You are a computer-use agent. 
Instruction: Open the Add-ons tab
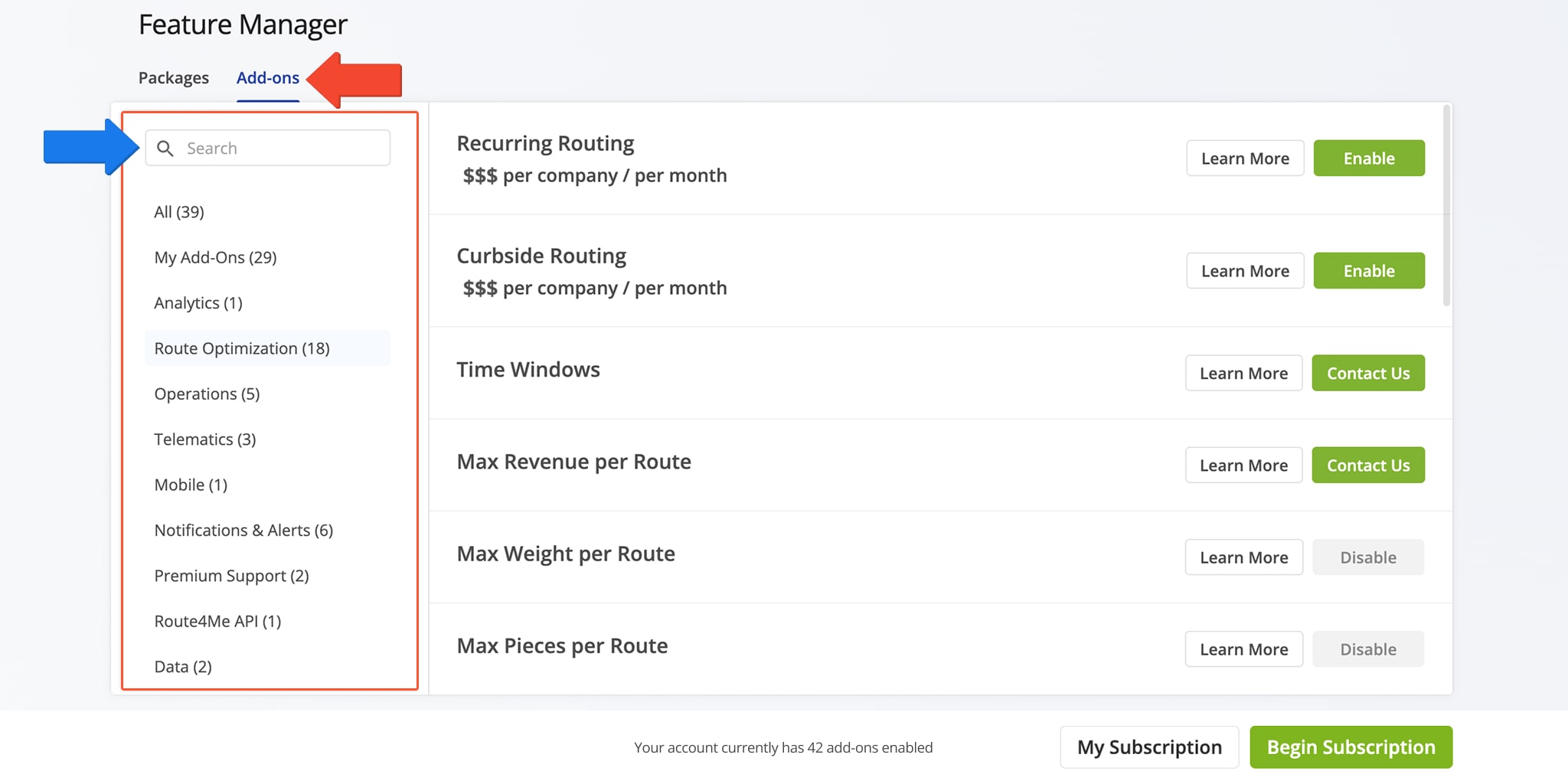click(x=267, y=78)
